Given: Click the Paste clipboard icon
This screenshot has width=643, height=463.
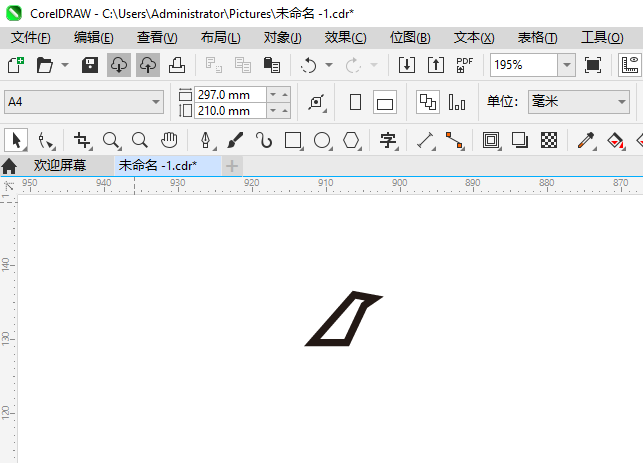Looking at the screenshot, I should point(271,65).
